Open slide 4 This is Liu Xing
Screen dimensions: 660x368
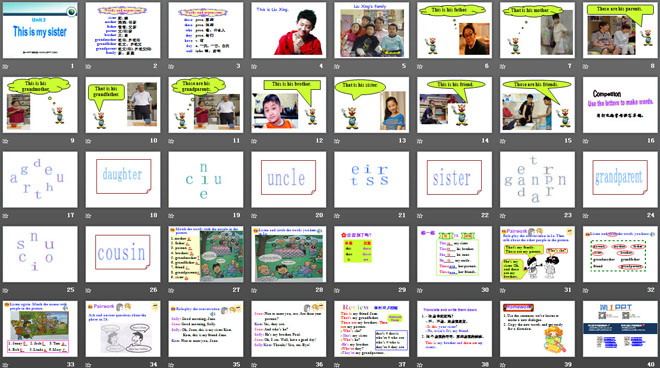[289, 30]
